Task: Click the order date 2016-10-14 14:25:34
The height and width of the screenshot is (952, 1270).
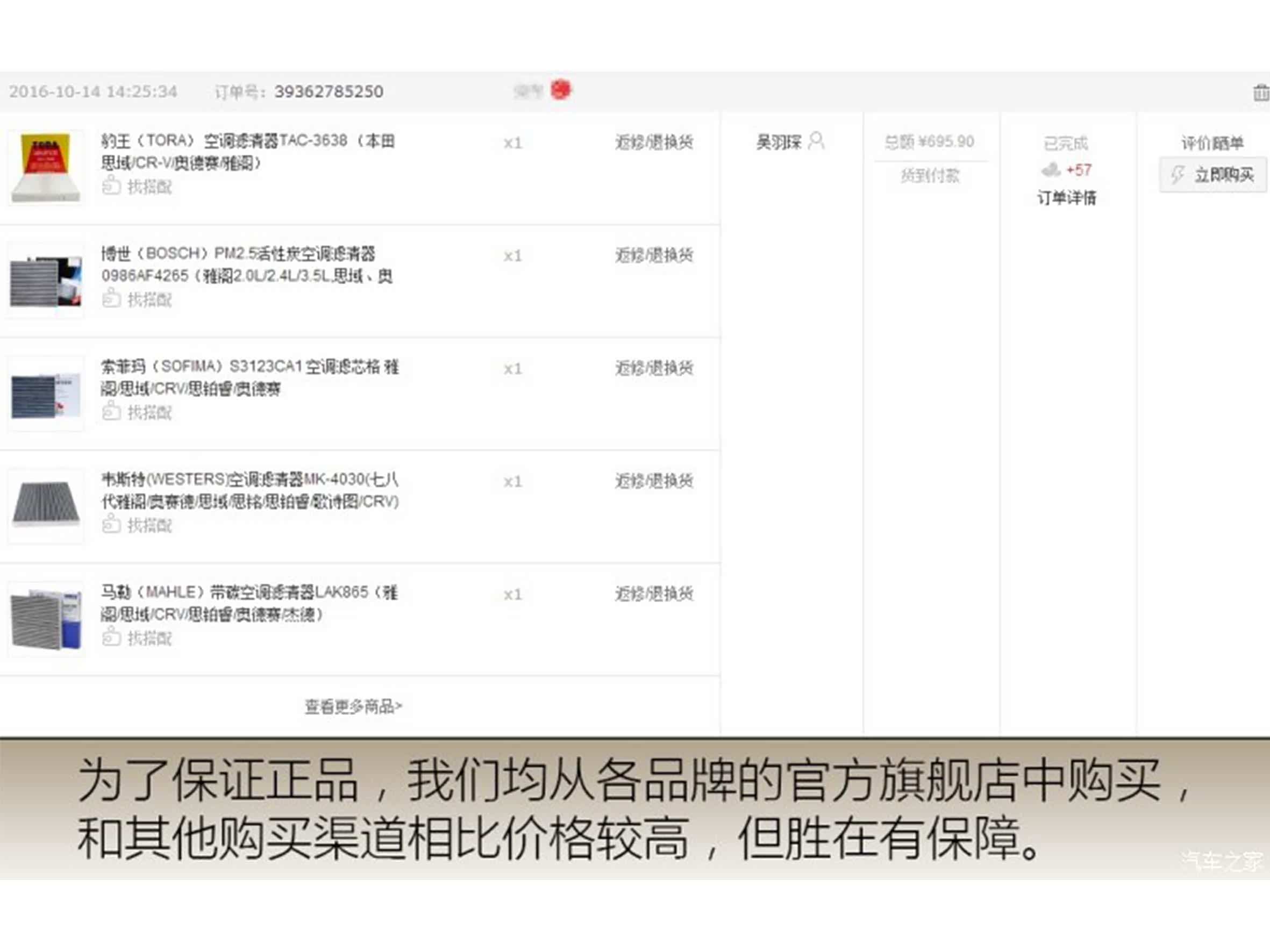Action: [93, 92]
